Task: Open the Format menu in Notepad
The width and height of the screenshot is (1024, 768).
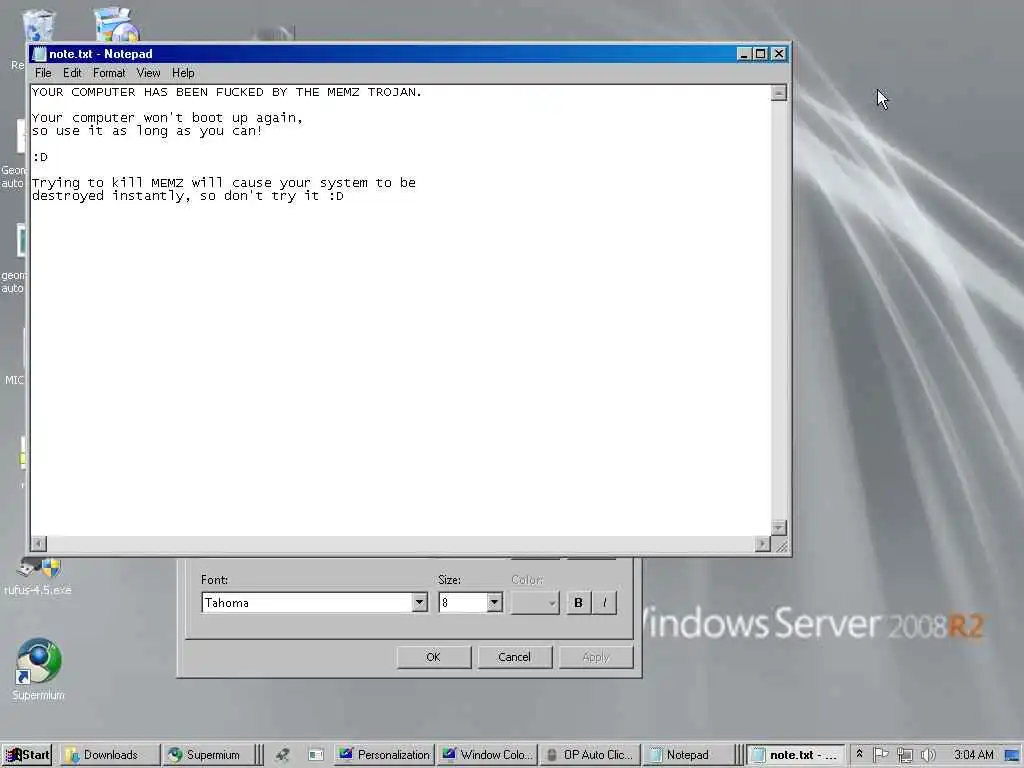Action: (109, 72)
